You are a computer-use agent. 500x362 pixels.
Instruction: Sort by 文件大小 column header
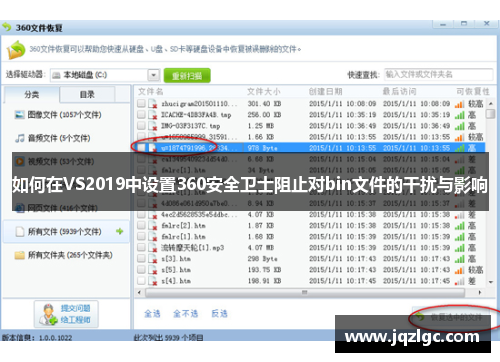[264, 91]
